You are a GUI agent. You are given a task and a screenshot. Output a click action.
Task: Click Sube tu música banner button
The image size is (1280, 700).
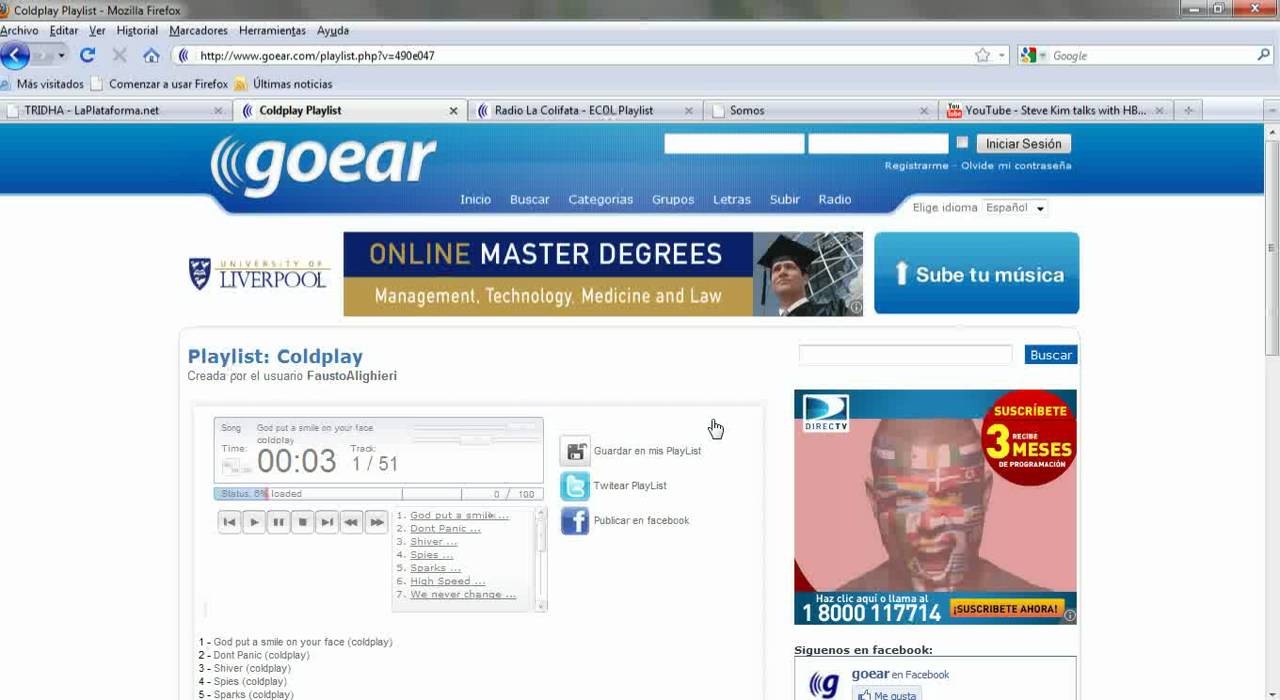click(x=977, y=274)
